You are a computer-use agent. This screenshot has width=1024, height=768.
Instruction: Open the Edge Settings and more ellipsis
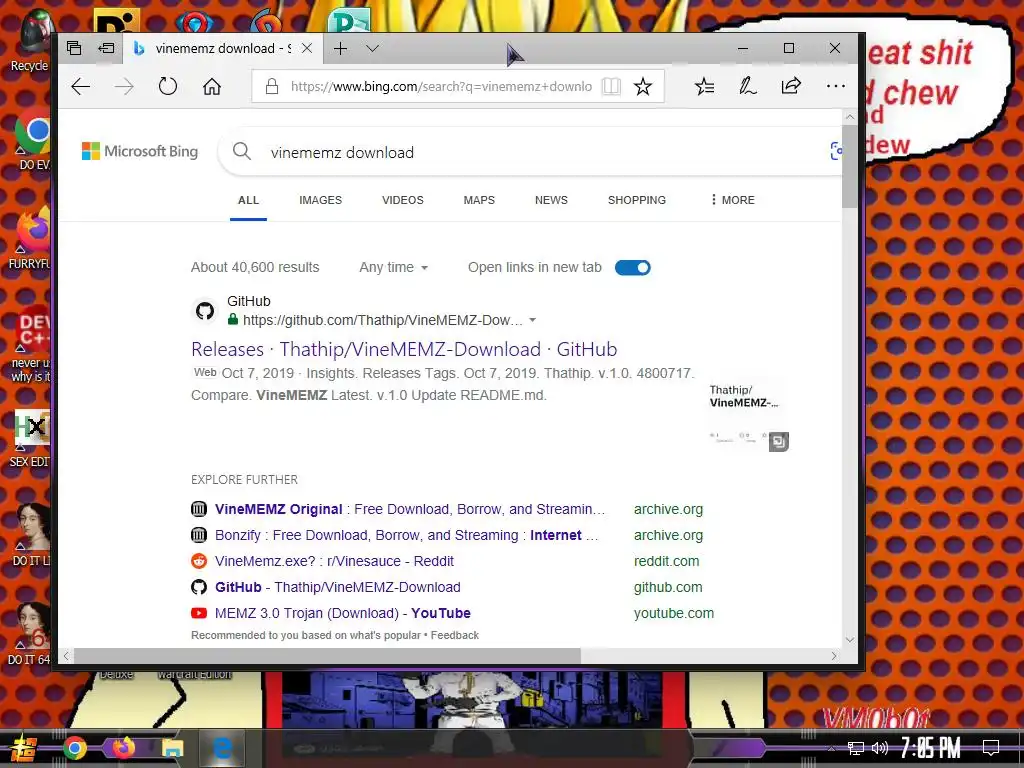point(835,86)
